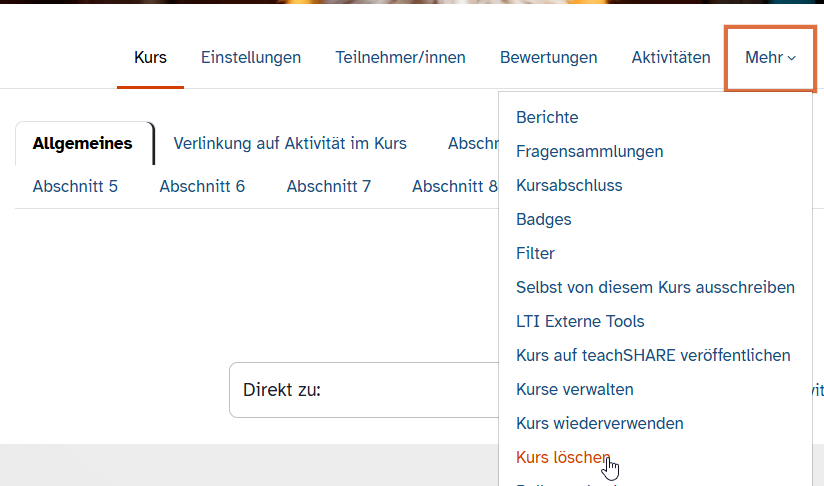This screenshot has height=486, width=824.
Task: Open the Bewertungen tab
Action: pyautogui.click(x=548, y=58)
